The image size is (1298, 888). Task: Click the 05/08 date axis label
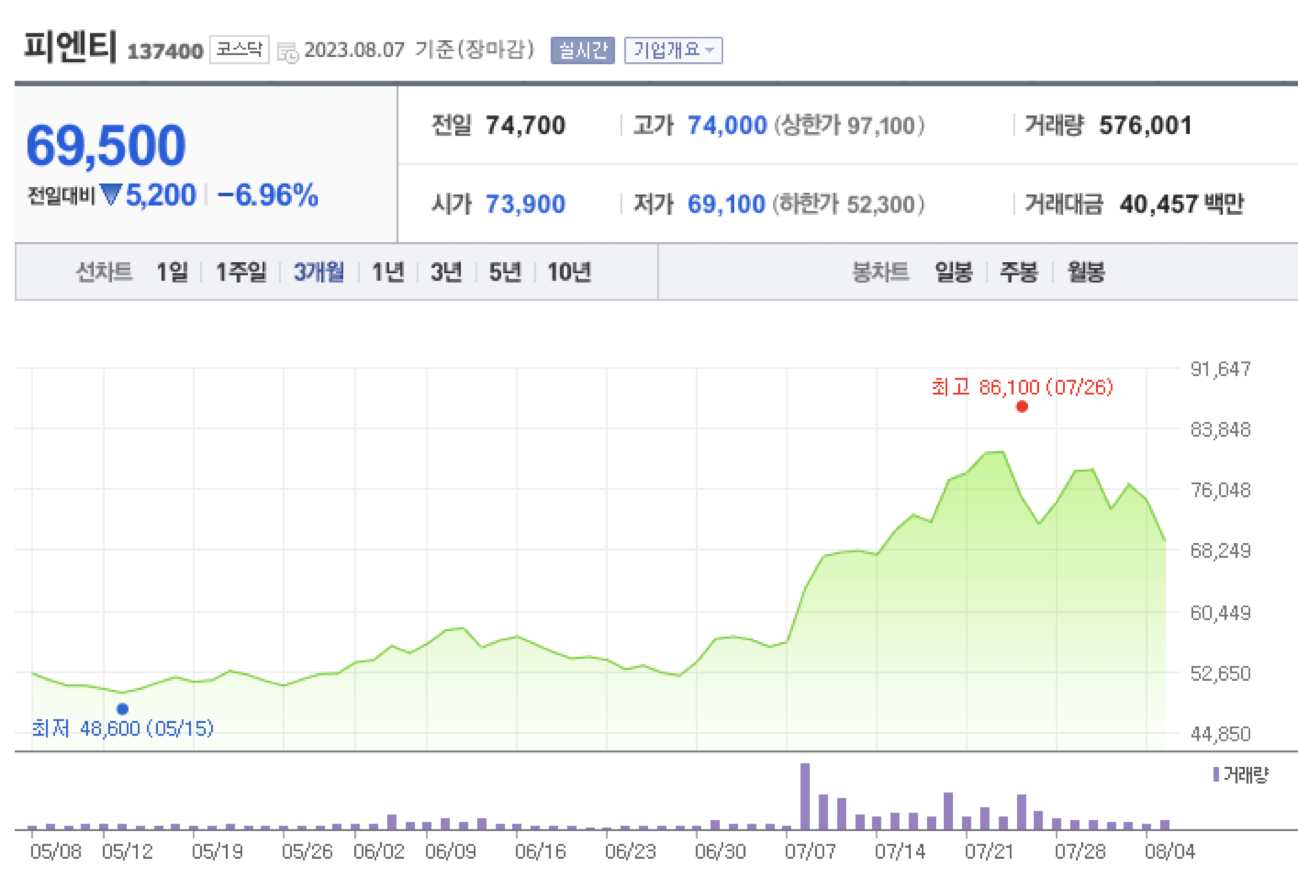[56, 852]
